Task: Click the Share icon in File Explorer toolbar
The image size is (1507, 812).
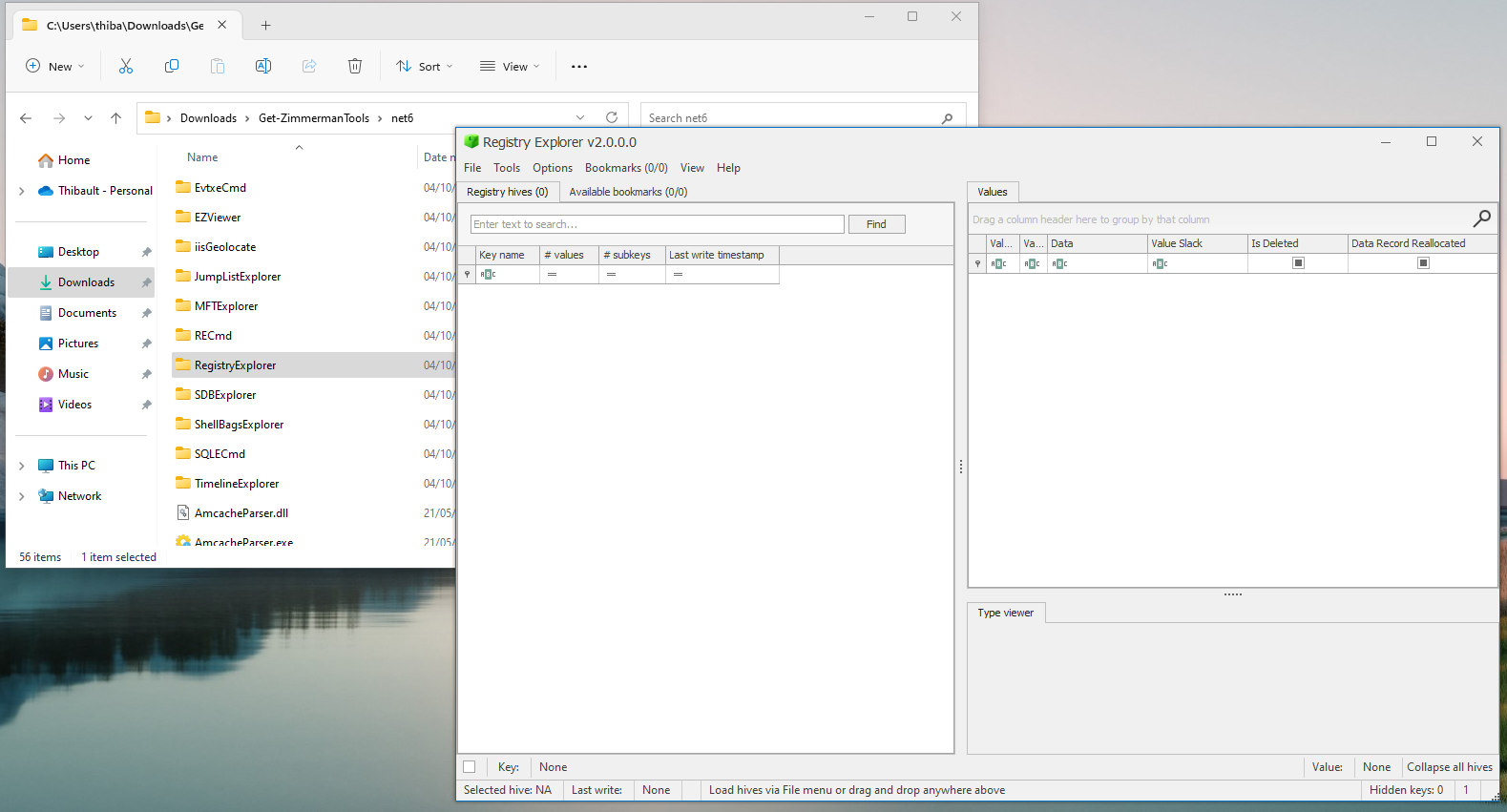Action: tap(309, 66)
